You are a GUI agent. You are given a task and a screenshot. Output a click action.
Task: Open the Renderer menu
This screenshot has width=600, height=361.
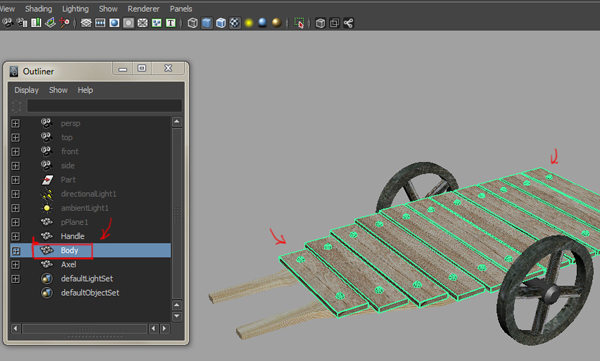click(143, 9)
